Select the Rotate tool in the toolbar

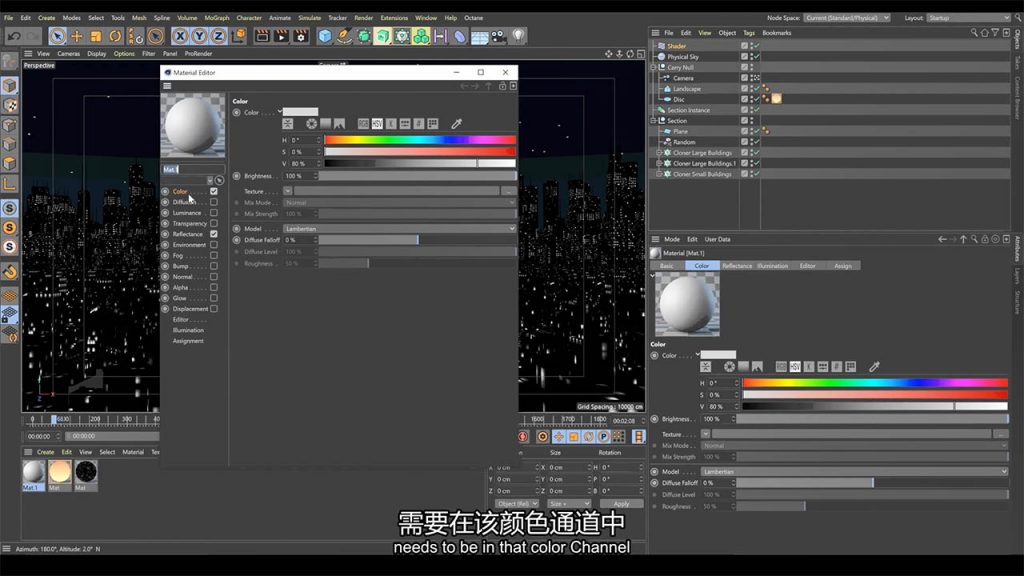(115, 36)
